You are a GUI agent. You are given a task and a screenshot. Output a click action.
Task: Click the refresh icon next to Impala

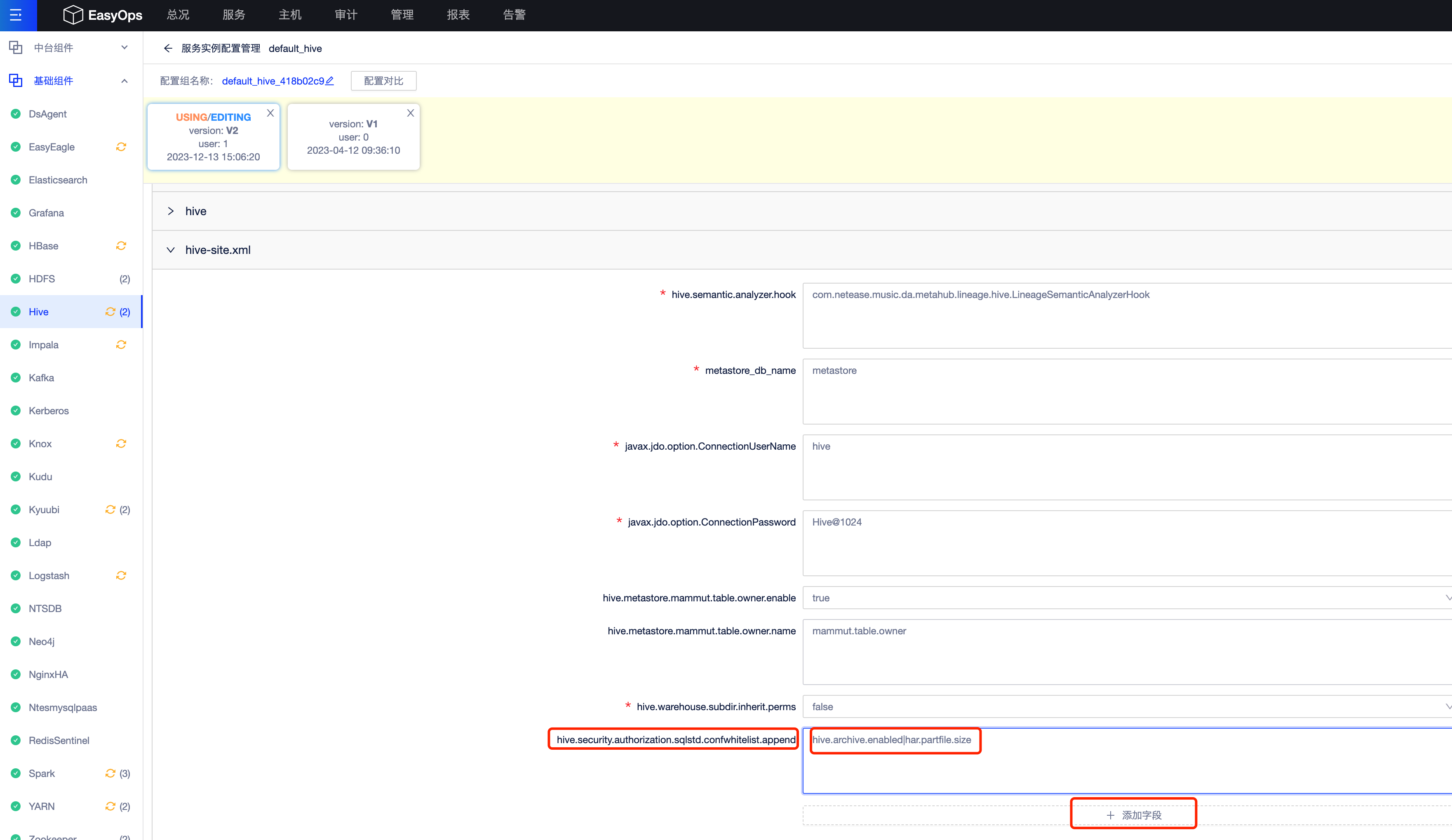(x=121, y=345)
